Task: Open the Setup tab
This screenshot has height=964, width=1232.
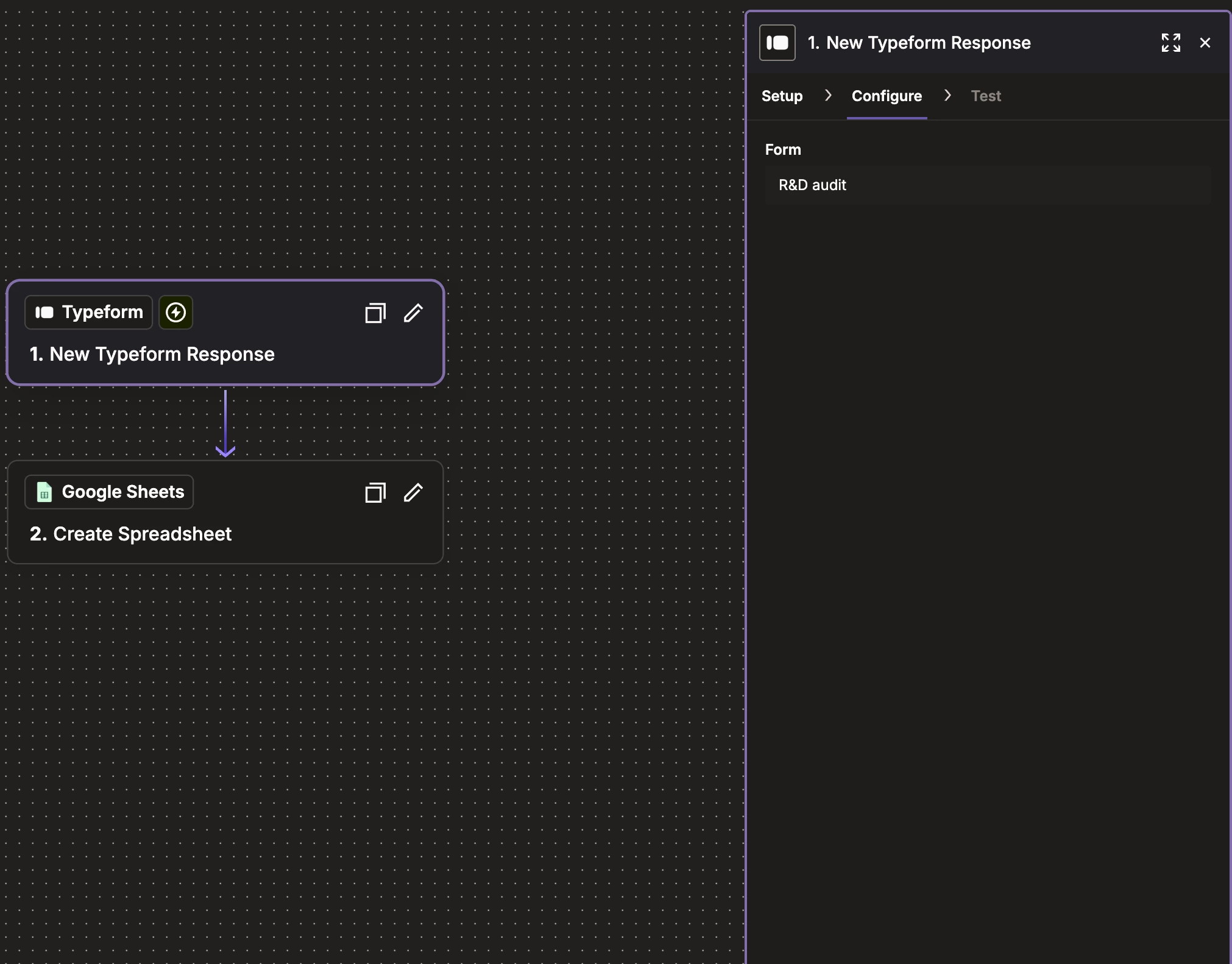Action: tap(782, 96)
